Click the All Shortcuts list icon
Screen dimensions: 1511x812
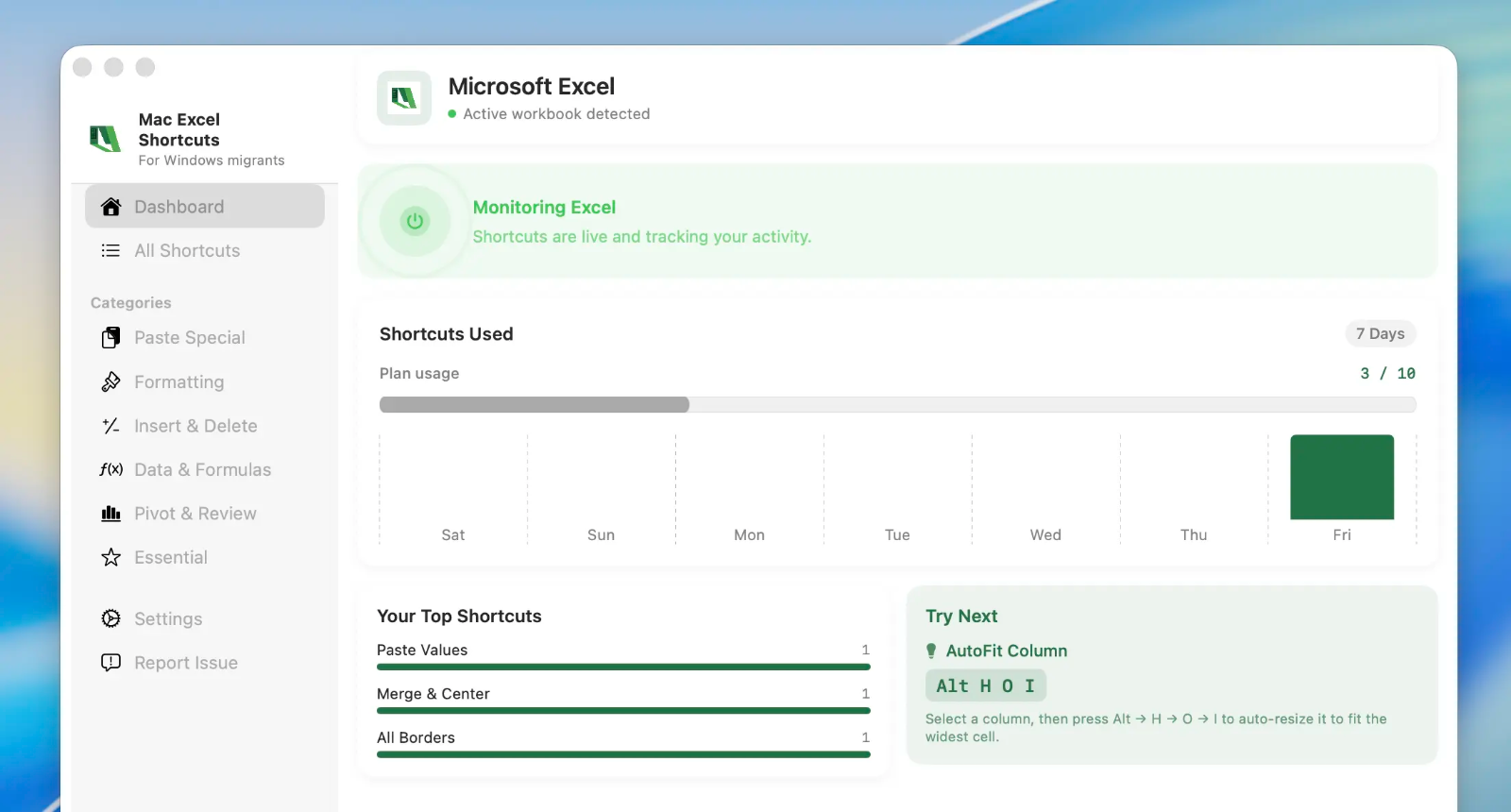[111, 250]
